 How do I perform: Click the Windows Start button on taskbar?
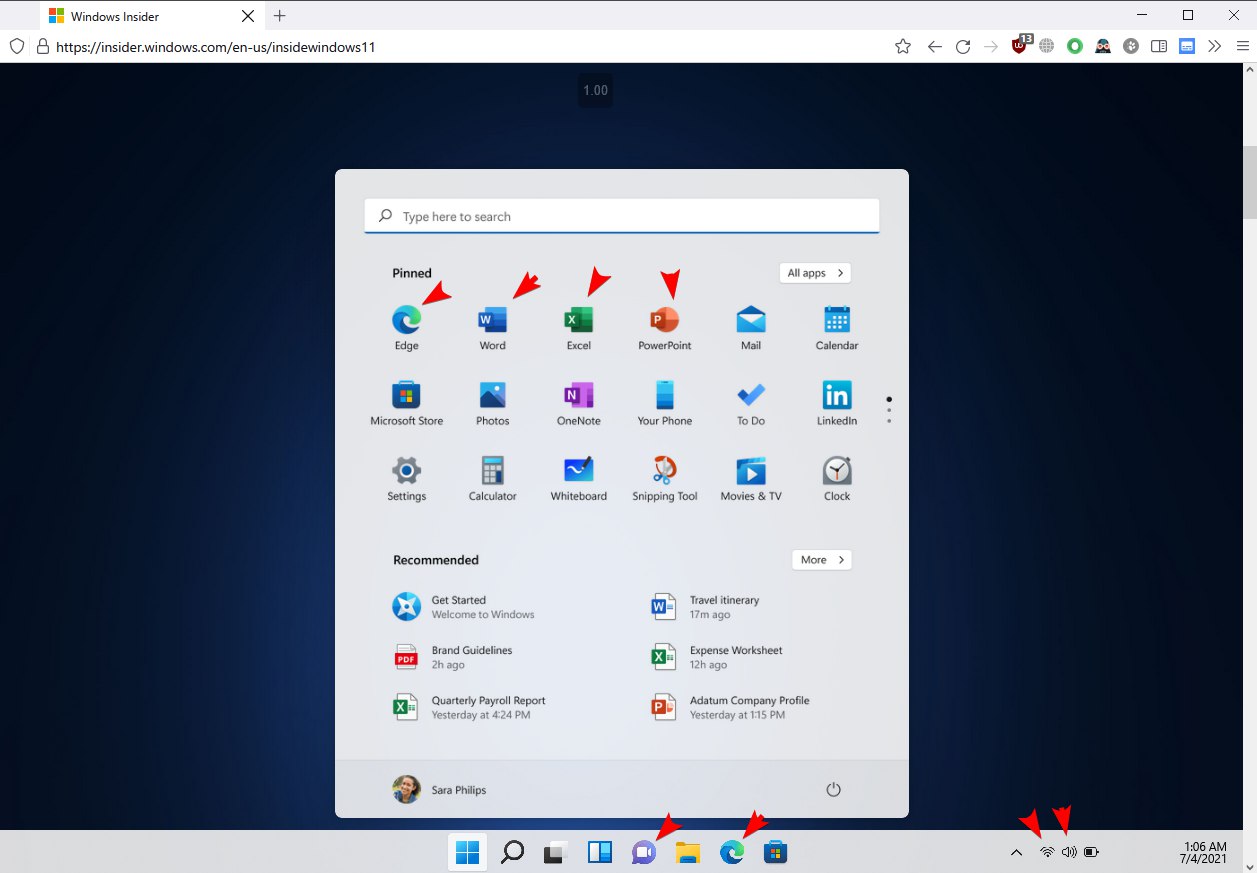pos(467,852)
